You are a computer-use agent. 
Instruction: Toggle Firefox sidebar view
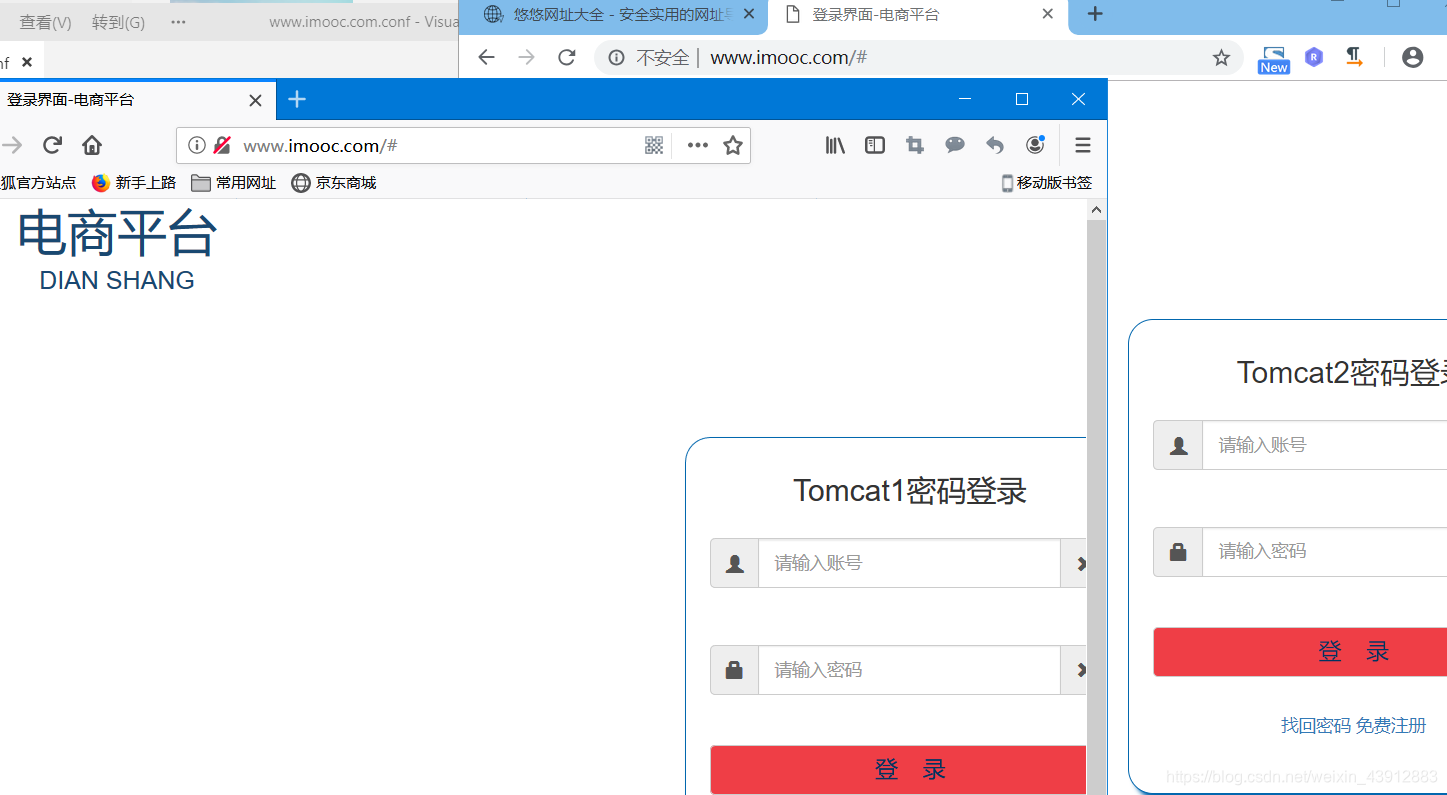[875, 145]
